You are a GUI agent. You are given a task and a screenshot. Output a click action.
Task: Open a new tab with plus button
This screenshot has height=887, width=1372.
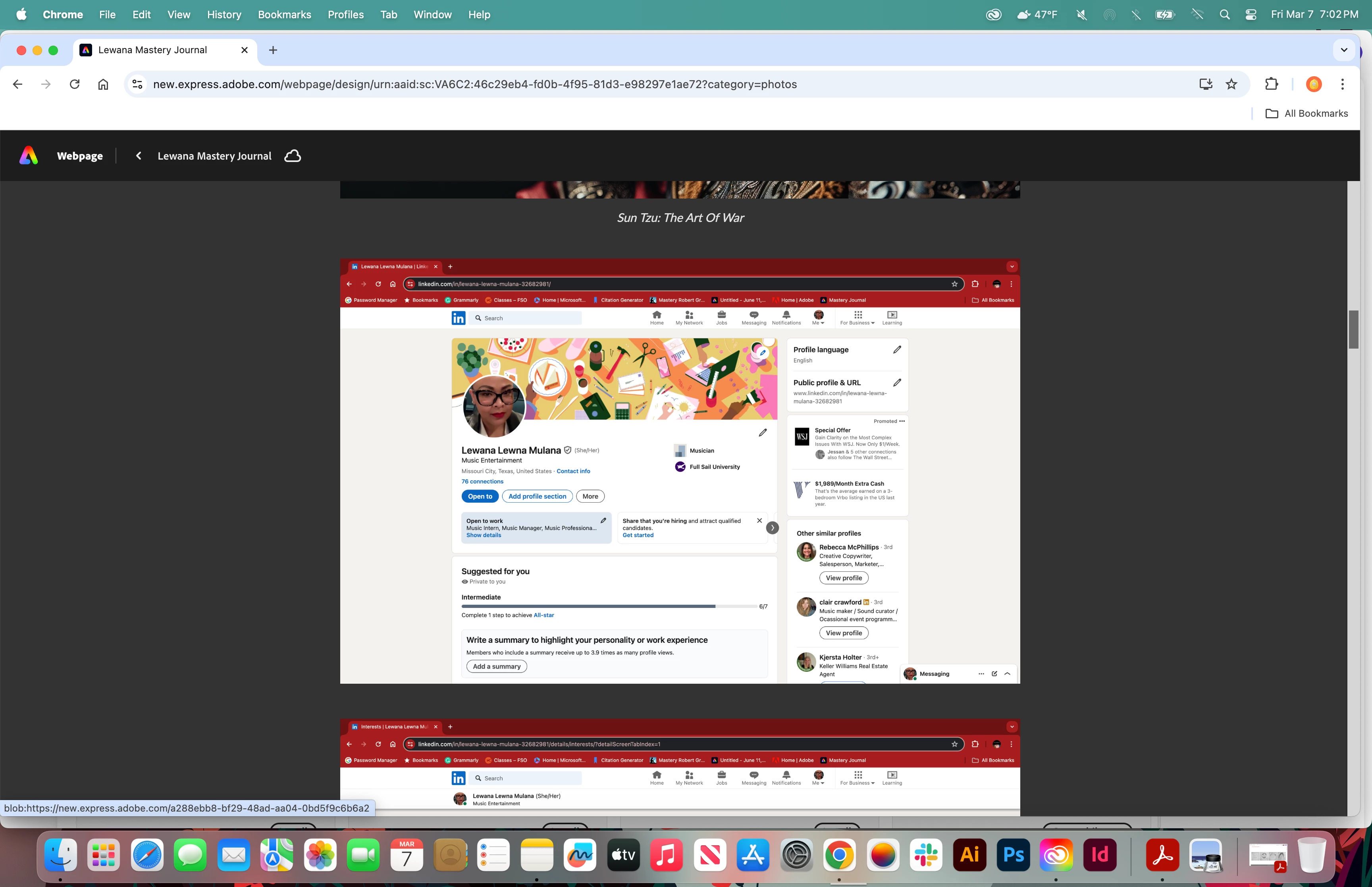(273, 50)
